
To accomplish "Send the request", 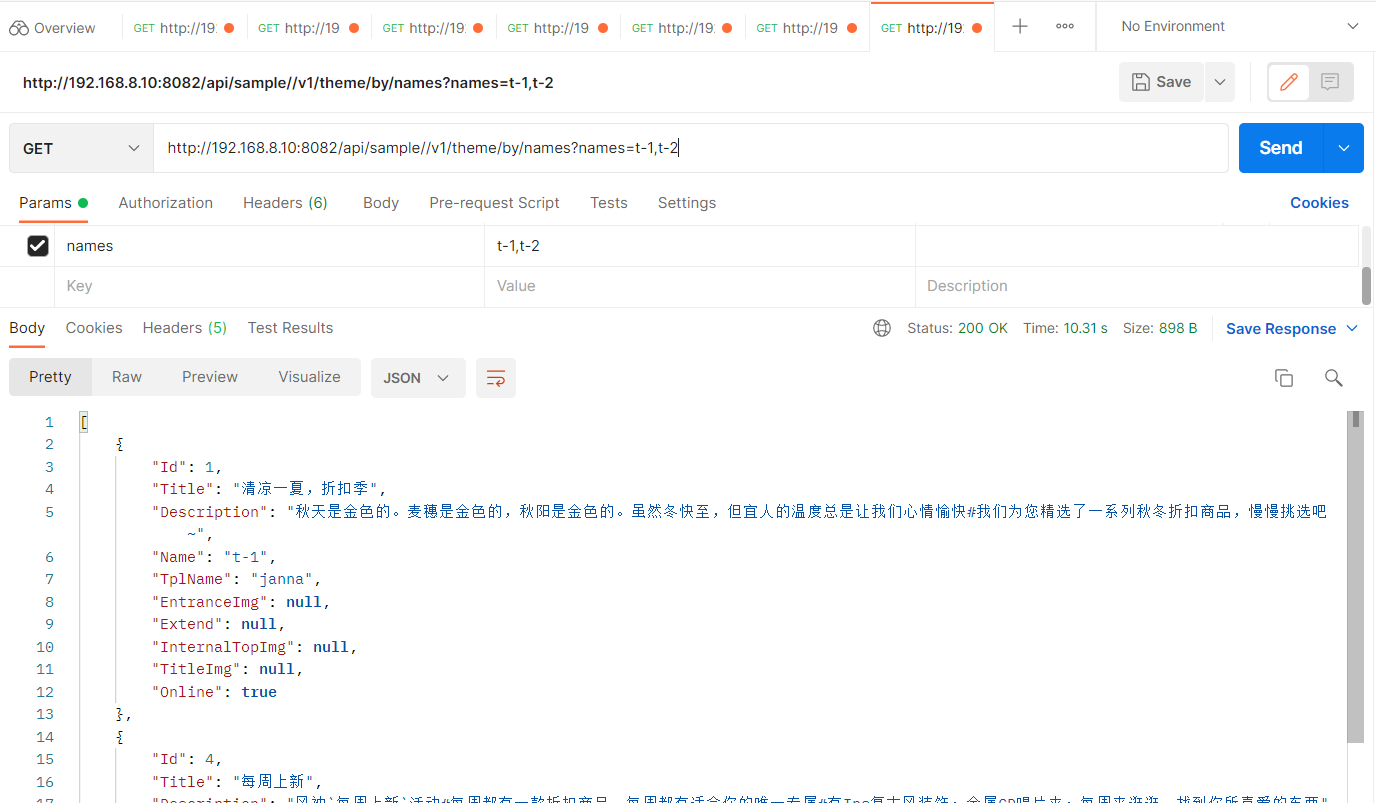I will pos(1280,147).
